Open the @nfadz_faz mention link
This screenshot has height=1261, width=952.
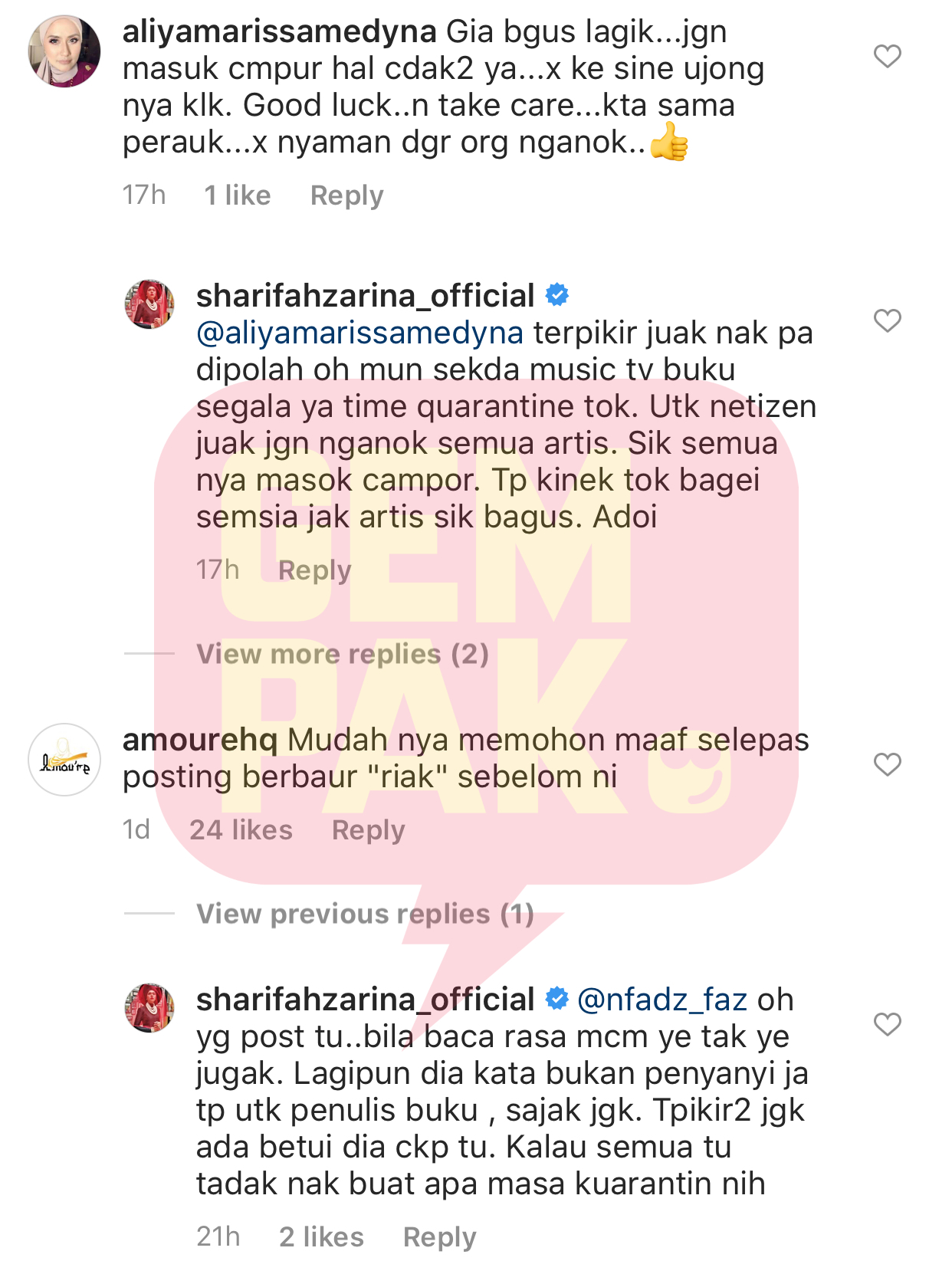661,1000
